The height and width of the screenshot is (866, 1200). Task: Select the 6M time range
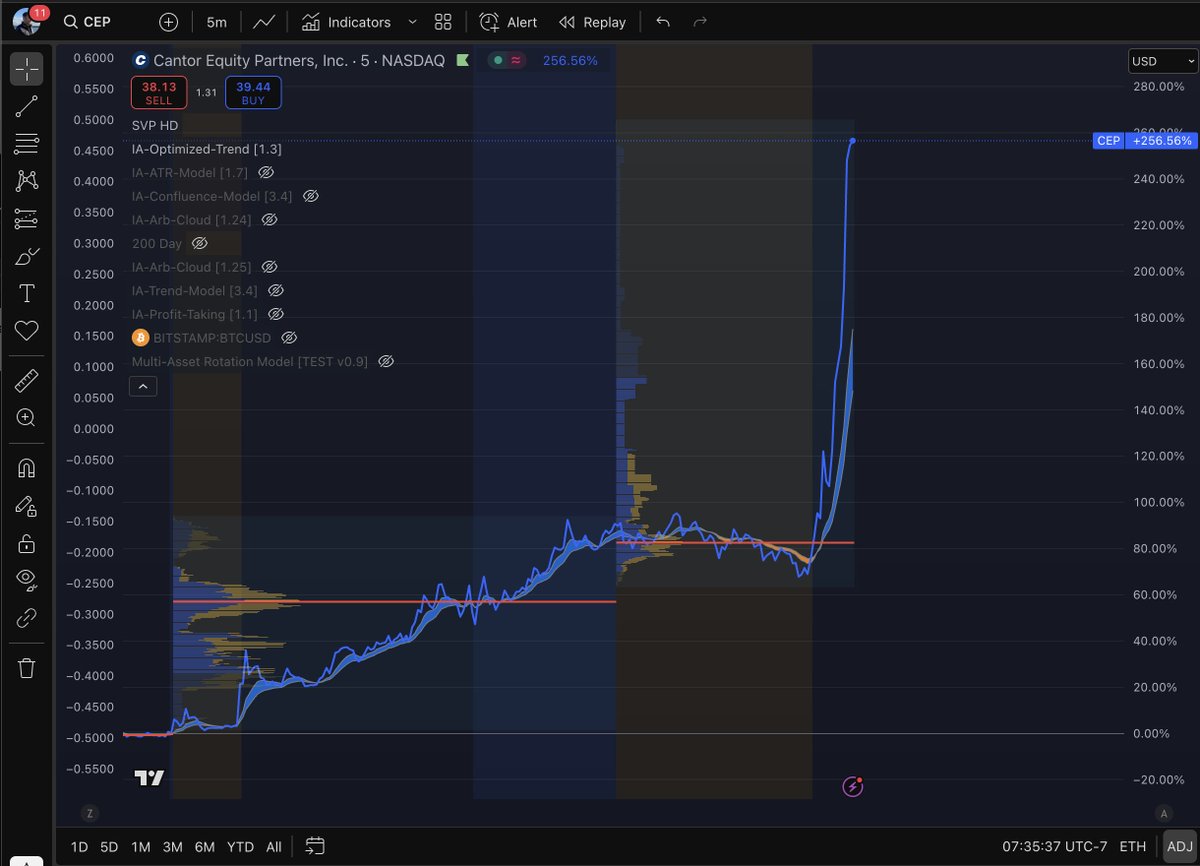point(204,847)
